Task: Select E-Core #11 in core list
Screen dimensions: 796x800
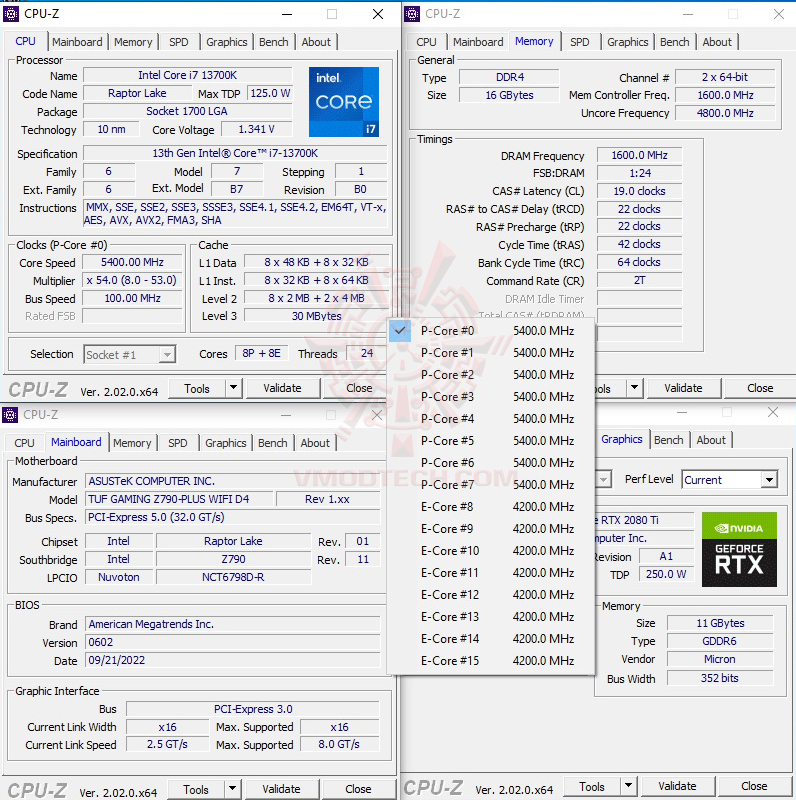Action: coord(491,572)
